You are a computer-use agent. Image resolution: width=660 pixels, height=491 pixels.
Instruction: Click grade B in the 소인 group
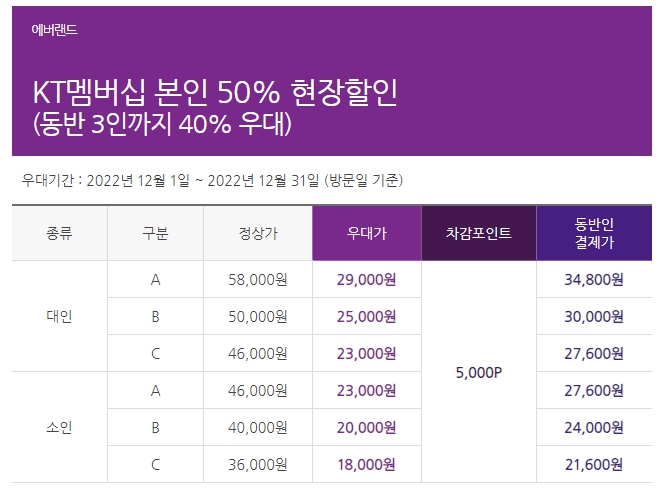click(155, 428)
